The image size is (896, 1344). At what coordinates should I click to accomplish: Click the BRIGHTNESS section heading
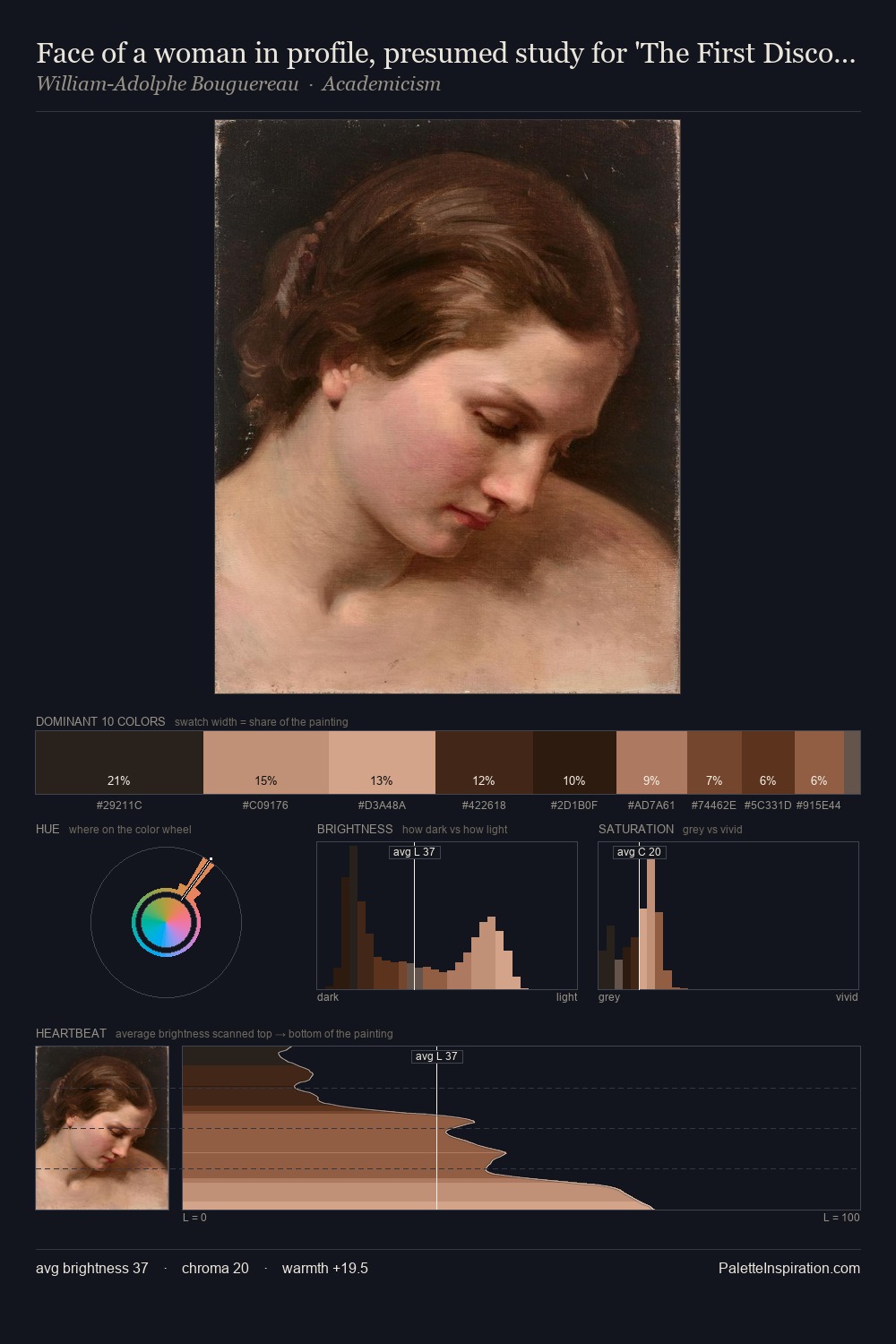click(x=355, y=829)
